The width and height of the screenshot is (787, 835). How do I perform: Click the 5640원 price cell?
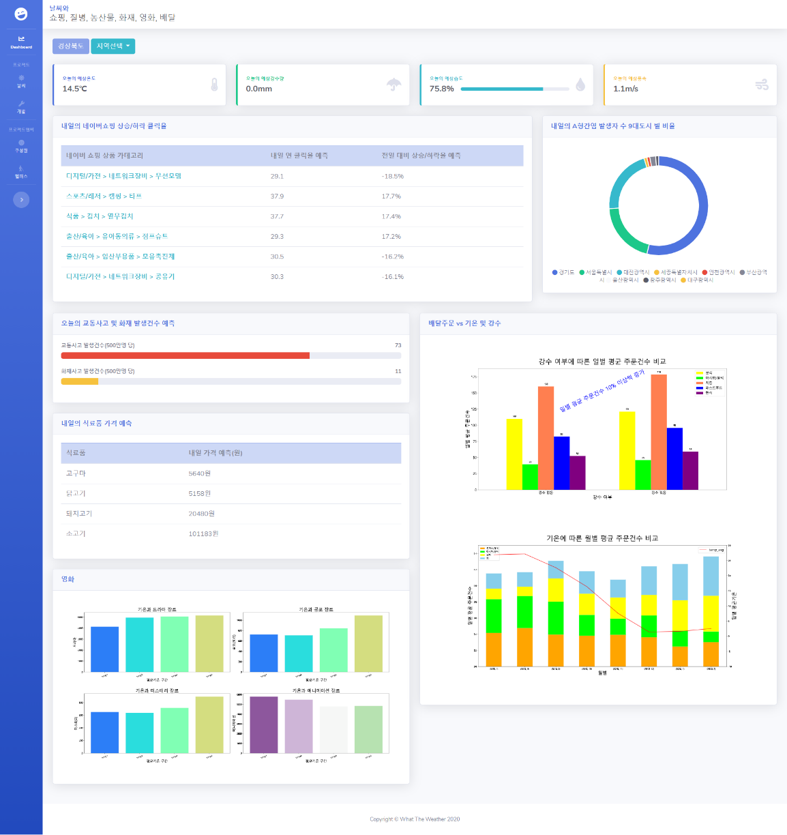[x=200, y=473]
